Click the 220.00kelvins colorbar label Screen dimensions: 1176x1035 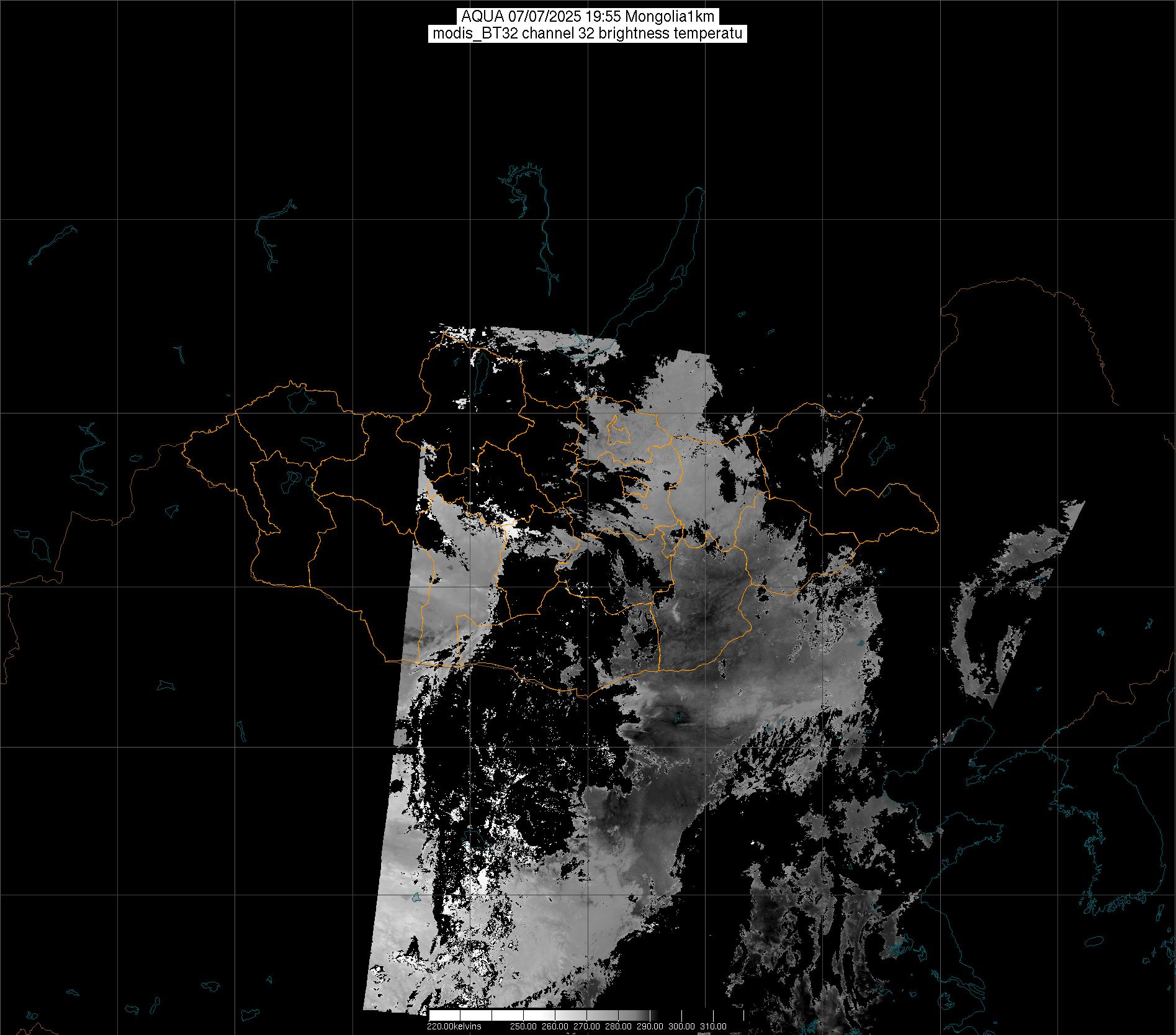[454, 1026]
